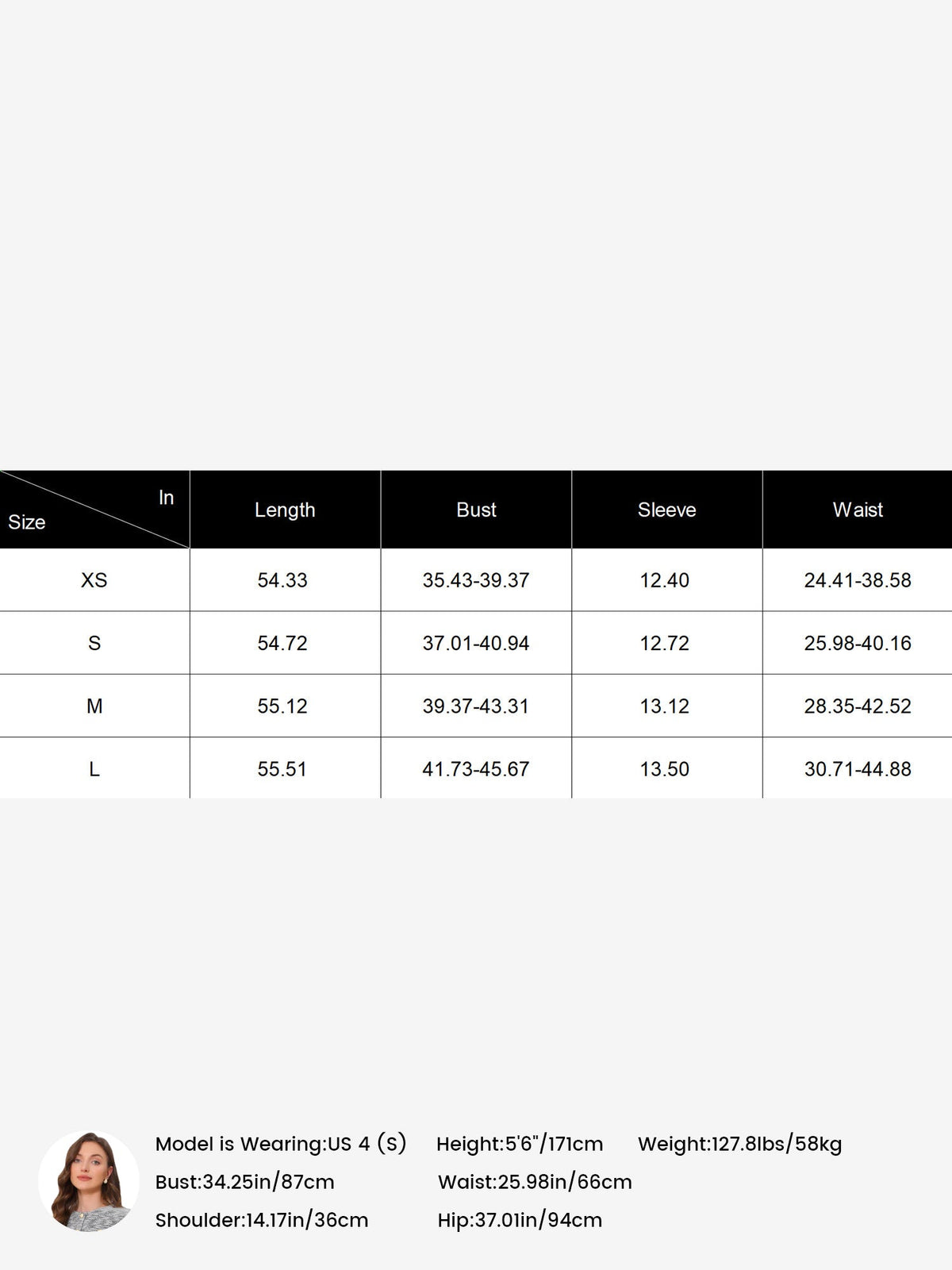
Task: Click the Waist column header
Action: [x=858, y=510]
